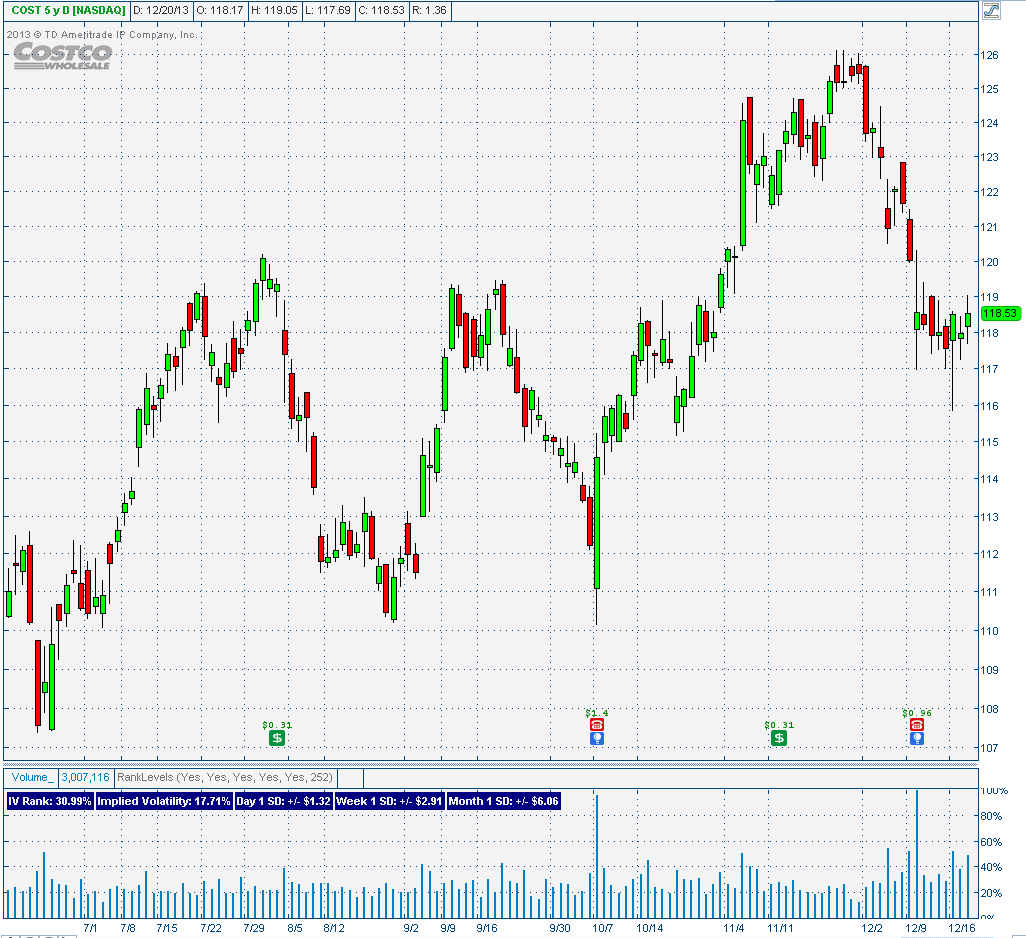The height and width of the screenshot is (938, 1026).
Task: Click the COST 5 y D [NASDAQ] symbol header
Action: (67, 9)
